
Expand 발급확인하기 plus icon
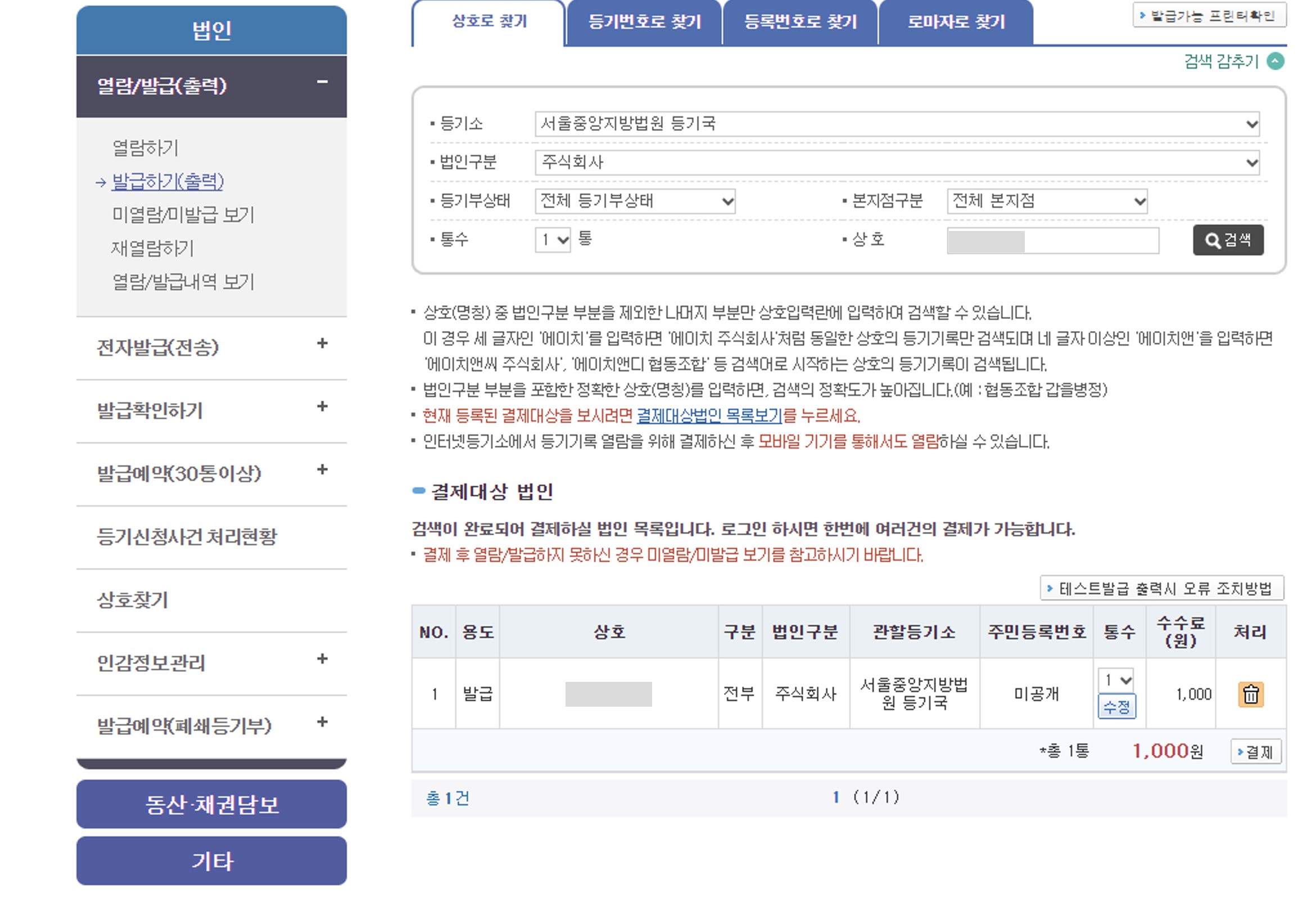tap(322, 406)
